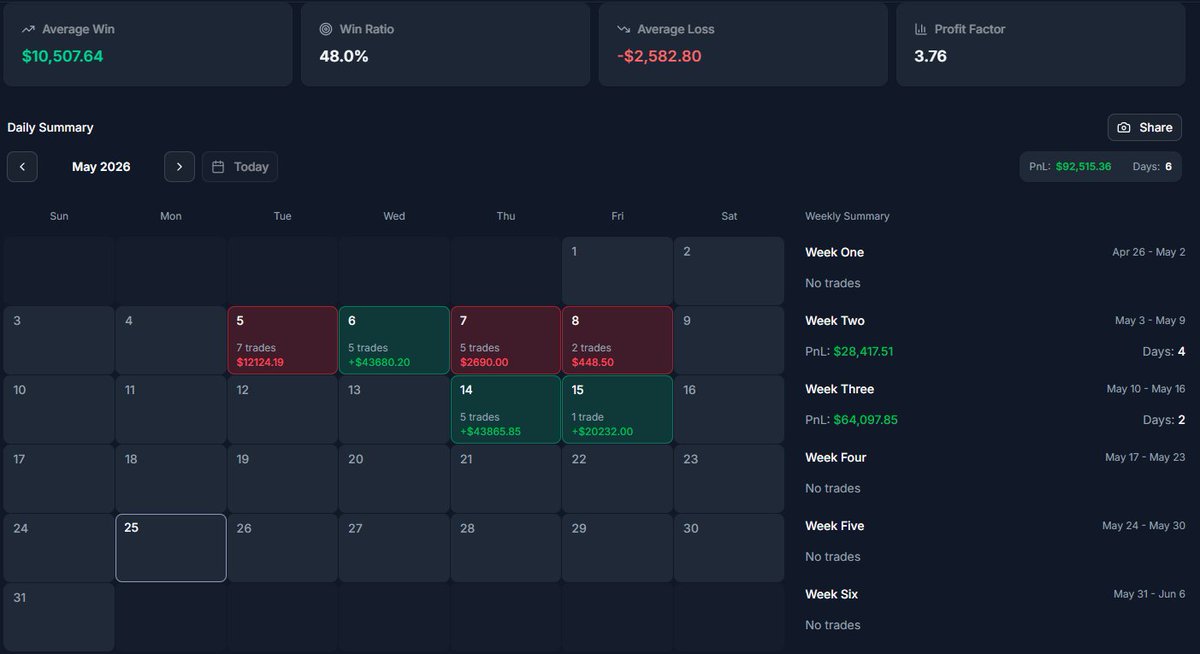Select calendar day 20
The width and height of the screenshot is (1200, 654).
click(x=394, y=478)
